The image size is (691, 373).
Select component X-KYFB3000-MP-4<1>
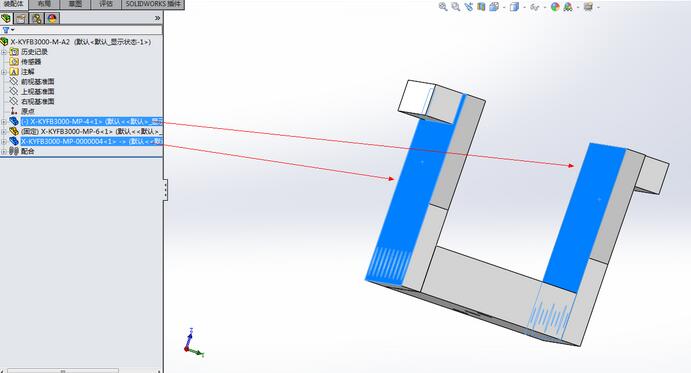click(92, 121)
